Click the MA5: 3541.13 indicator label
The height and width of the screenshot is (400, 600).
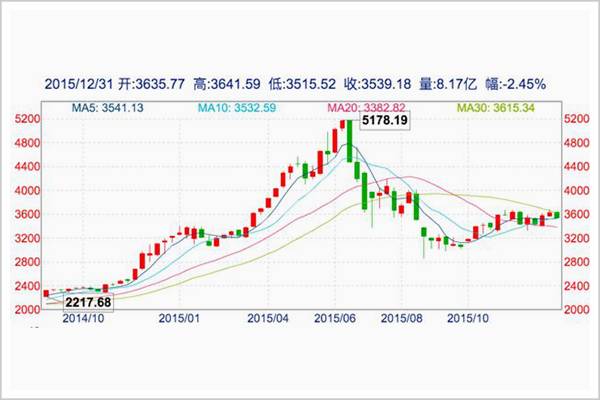(x=108, y=108)
